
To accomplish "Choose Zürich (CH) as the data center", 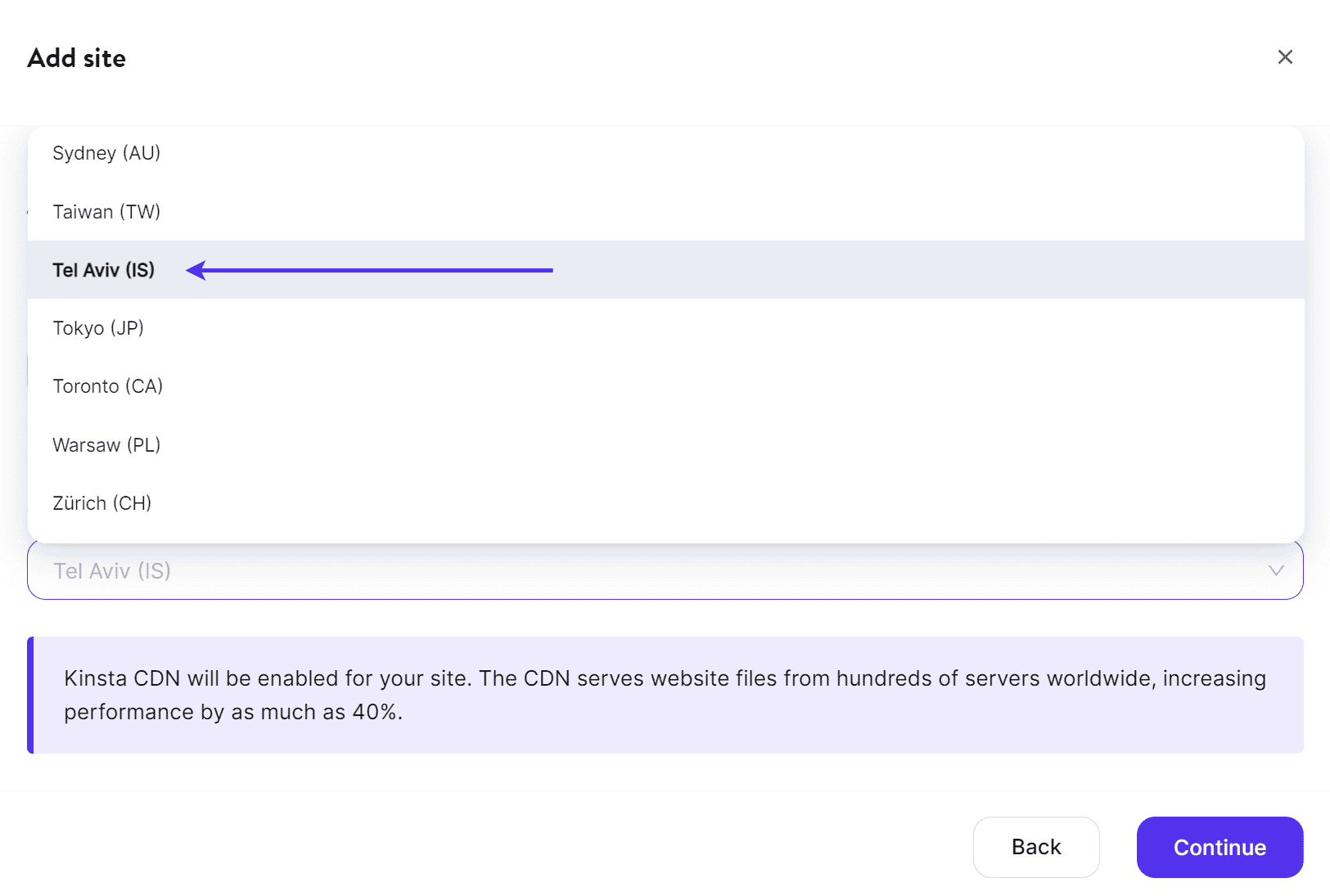I will point(101,502).
